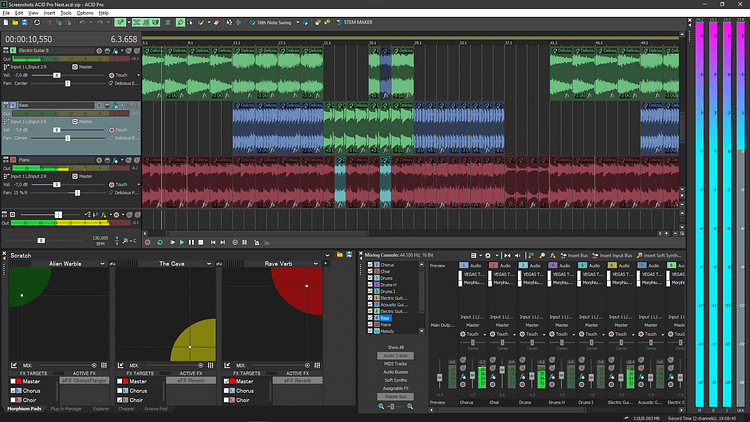Screen dimensions: 750x422
Task: Click Play From Start in transport bar
Action: pyautogui.click(x=172, y=243)
